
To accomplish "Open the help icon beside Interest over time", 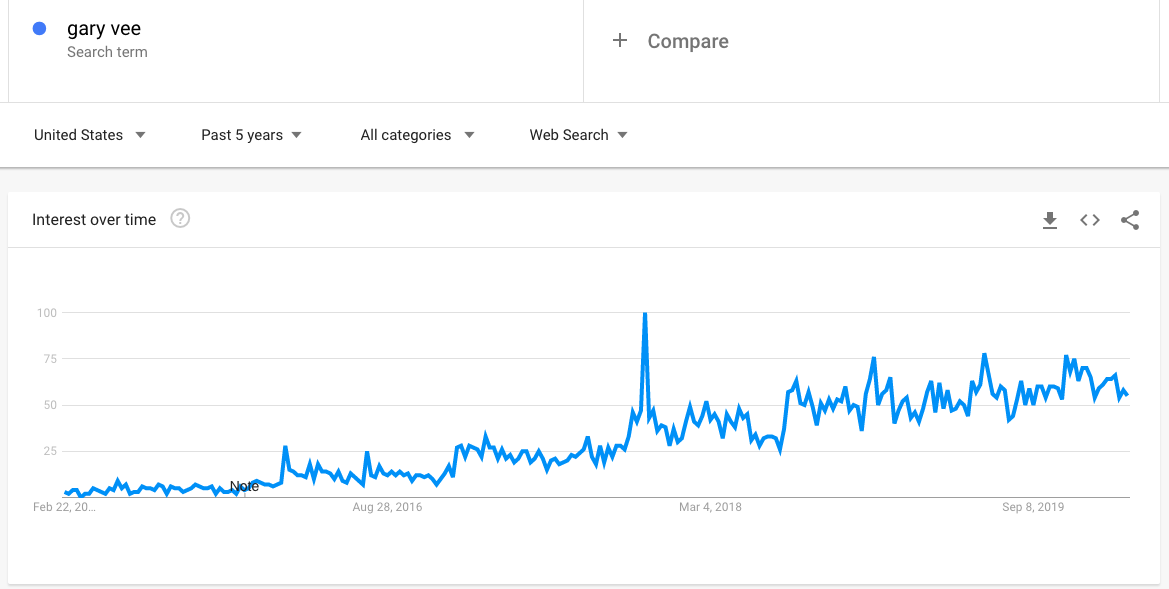I will (180, 219).
